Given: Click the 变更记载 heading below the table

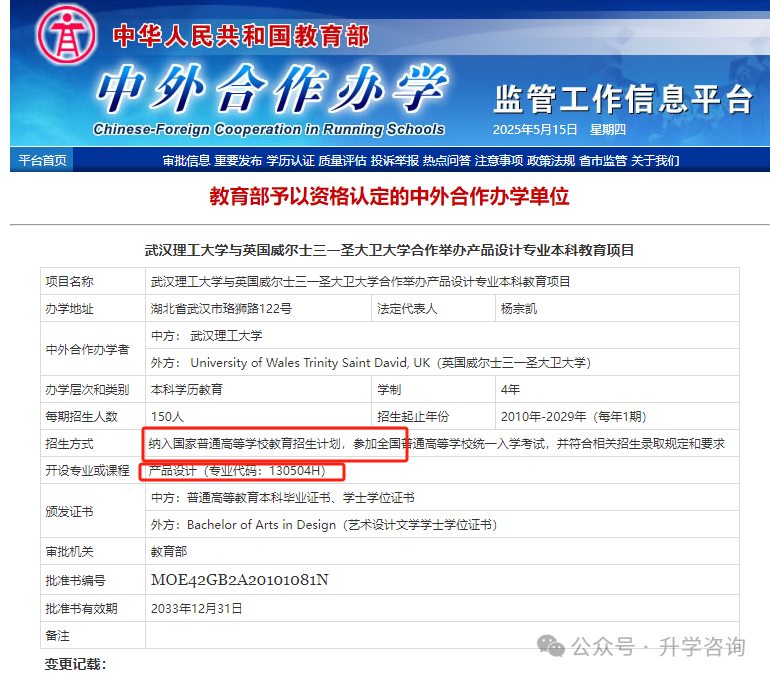Looking at the screenshot, I should (x=75, y=664).
